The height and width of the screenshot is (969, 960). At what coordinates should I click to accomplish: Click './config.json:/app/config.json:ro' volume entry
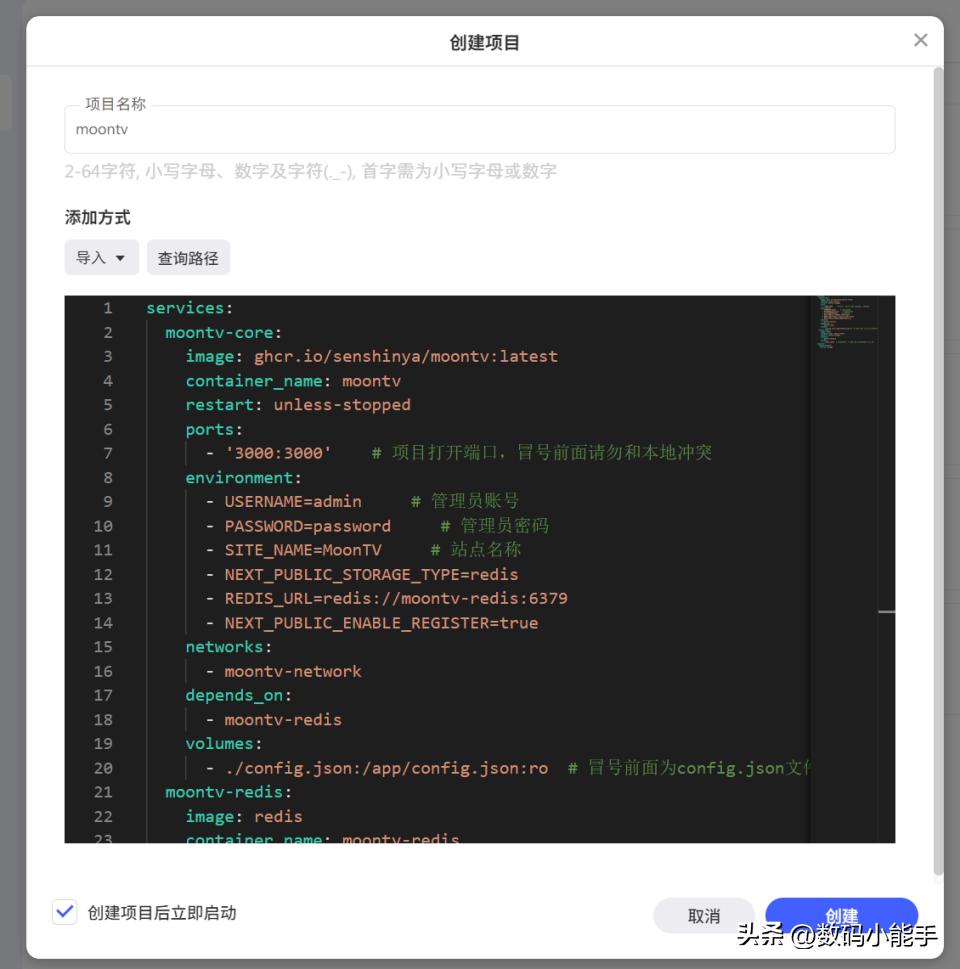tap(386, 768)
